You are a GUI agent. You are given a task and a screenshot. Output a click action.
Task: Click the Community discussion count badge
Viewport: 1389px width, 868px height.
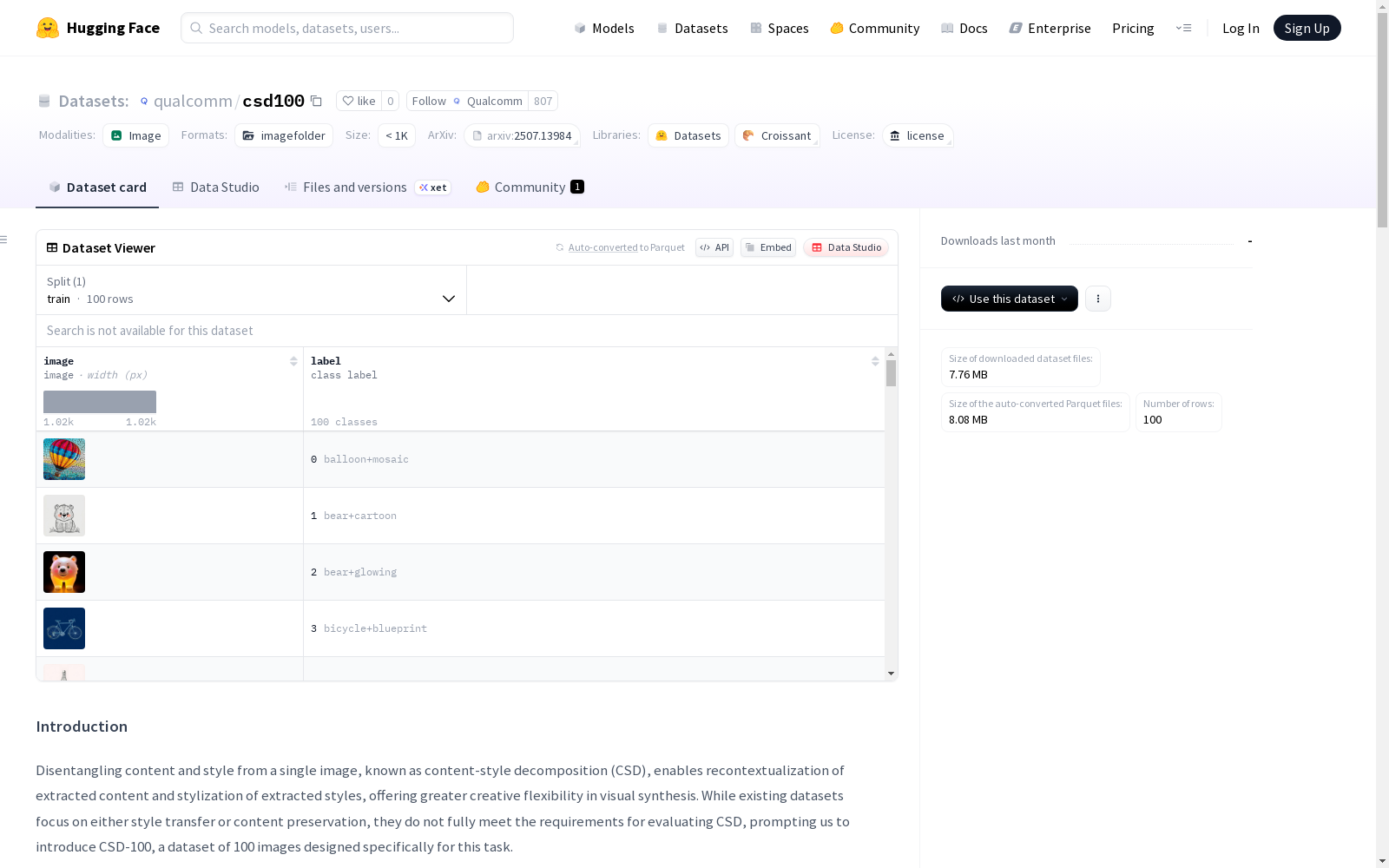pos(577,187)
